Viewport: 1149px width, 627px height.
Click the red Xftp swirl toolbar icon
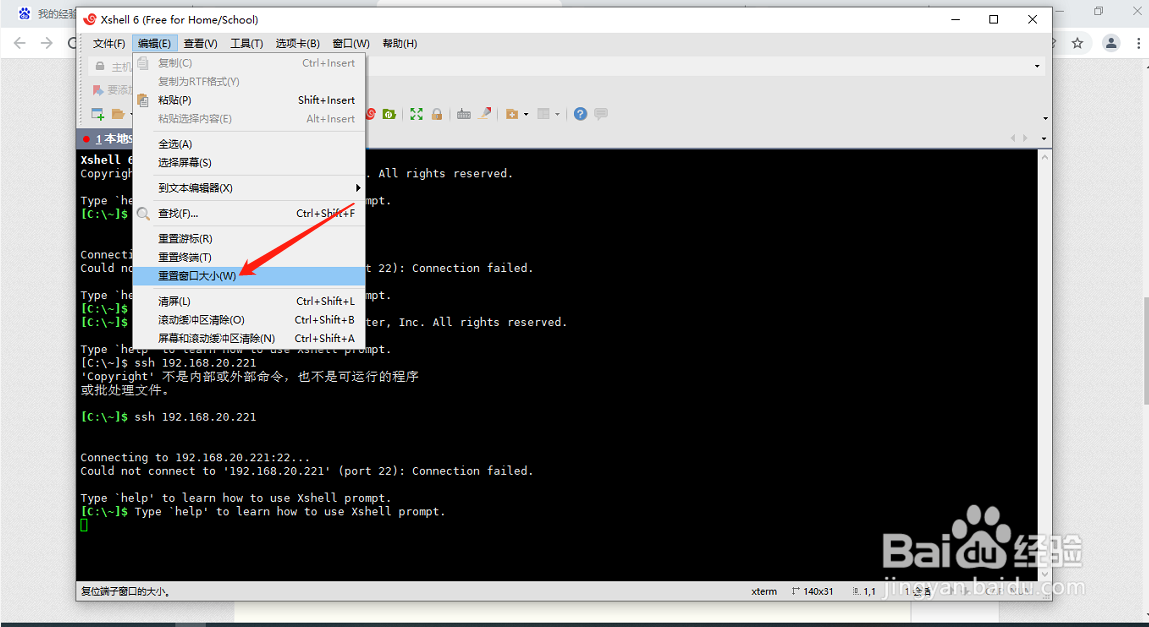click(371, 114)
